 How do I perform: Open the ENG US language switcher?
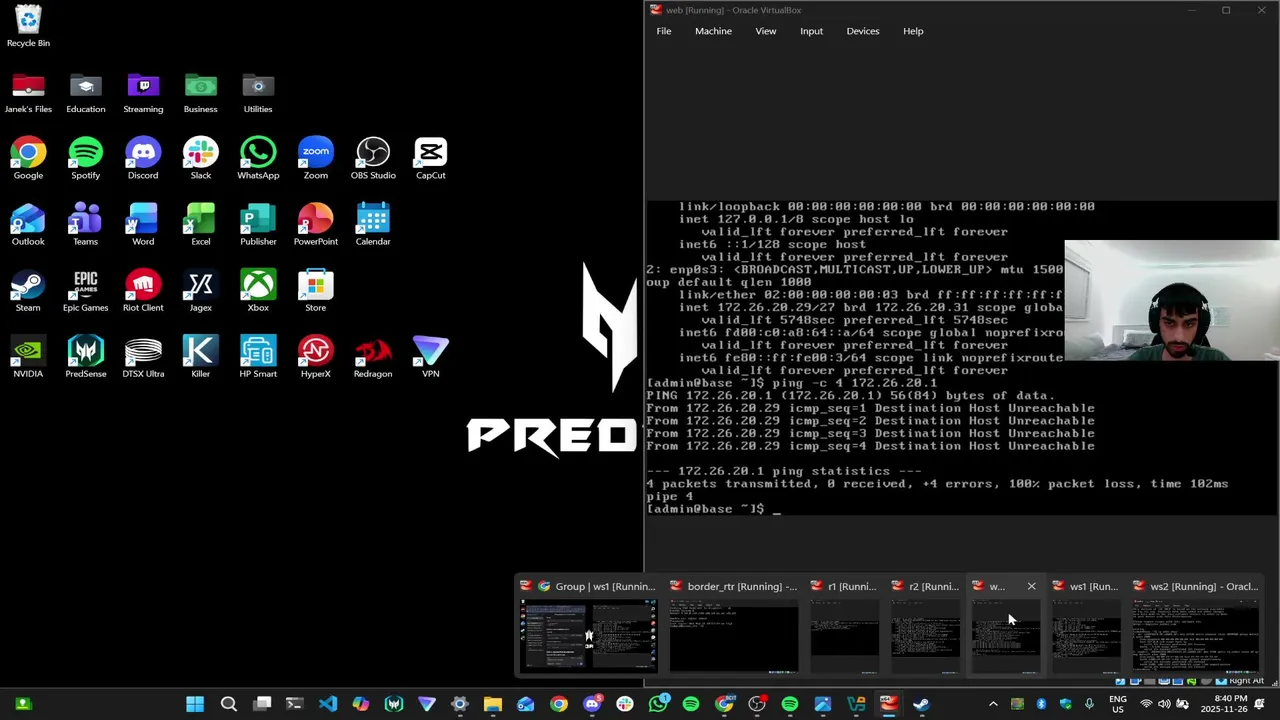pyautogui.click(x=1118, y=704)
